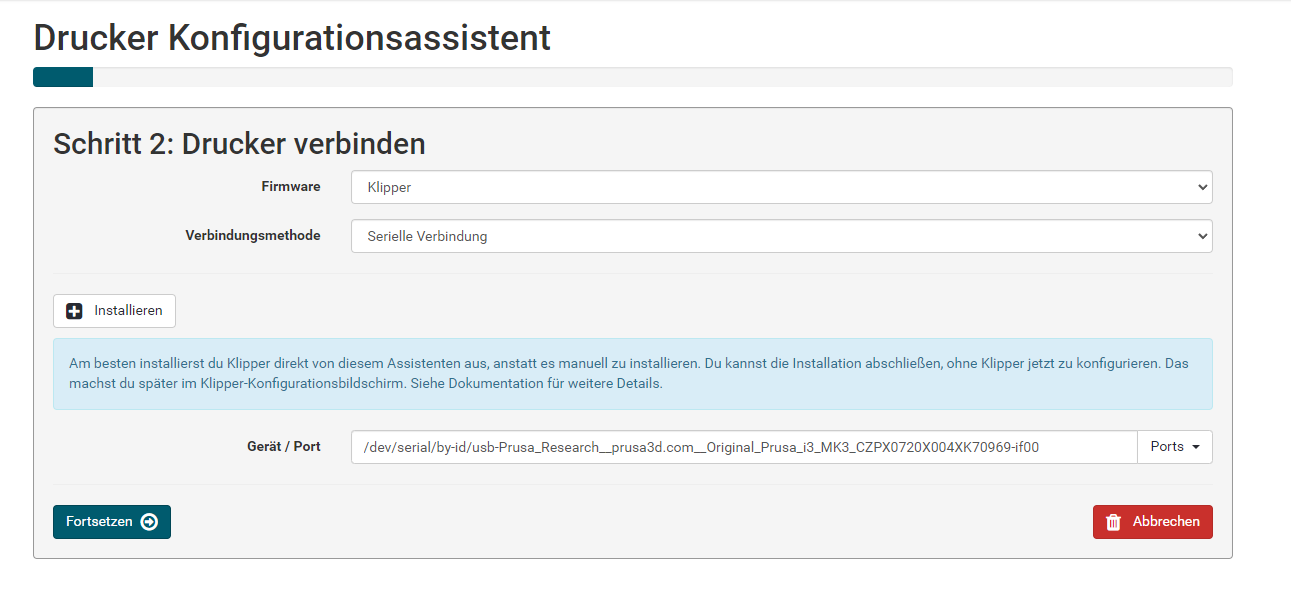1291x596 pixels.
Task: Click the chevron arrow of Verbindungsmethode select
Action: tap(1201, 236)
